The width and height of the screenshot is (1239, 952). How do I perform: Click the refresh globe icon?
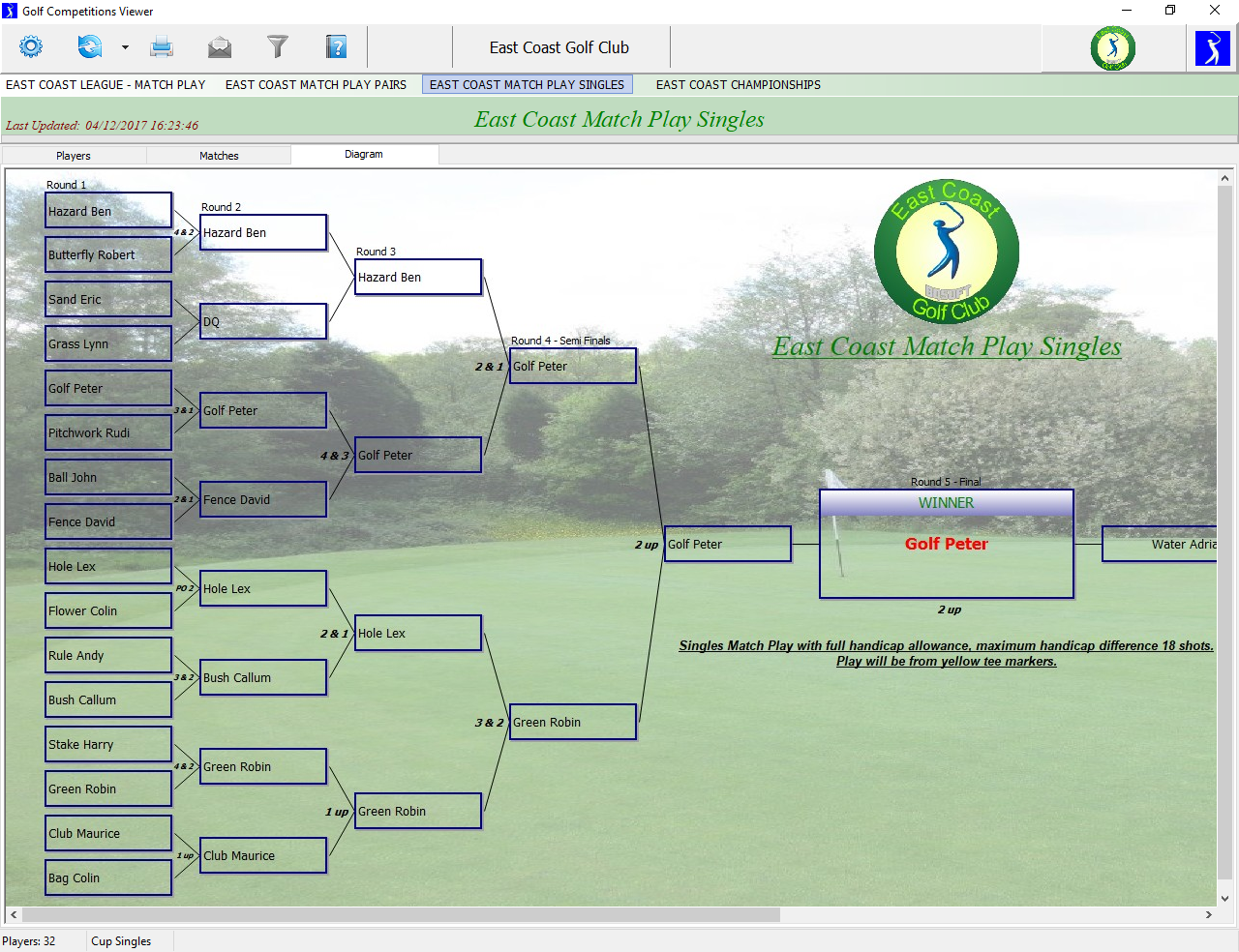(90, 46)
